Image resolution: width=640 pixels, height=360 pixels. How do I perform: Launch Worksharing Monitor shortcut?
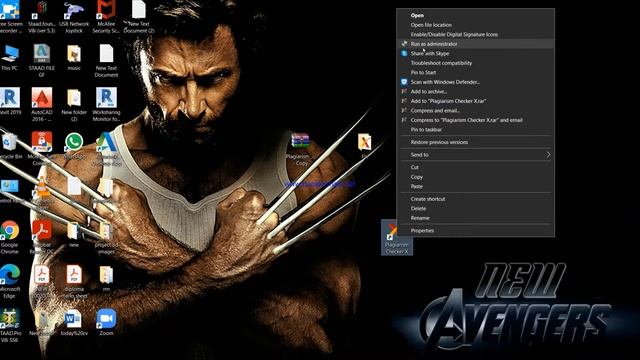point(106,104)
